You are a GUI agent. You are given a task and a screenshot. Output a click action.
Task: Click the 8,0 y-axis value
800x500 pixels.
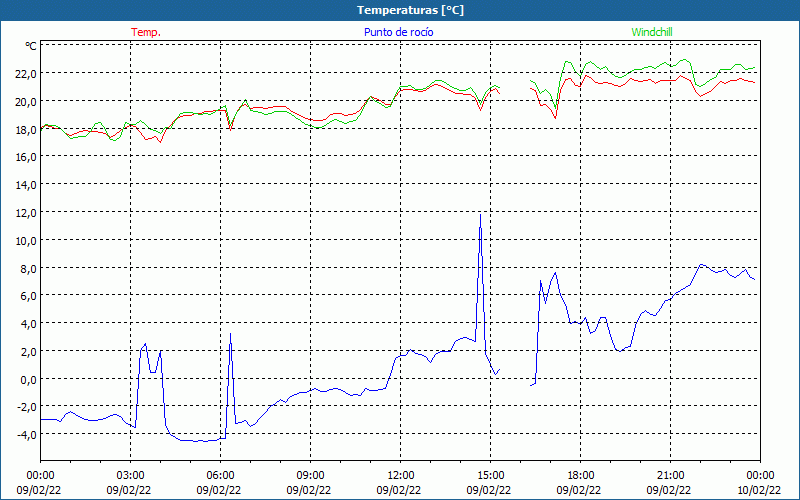(x=29, y=268)
